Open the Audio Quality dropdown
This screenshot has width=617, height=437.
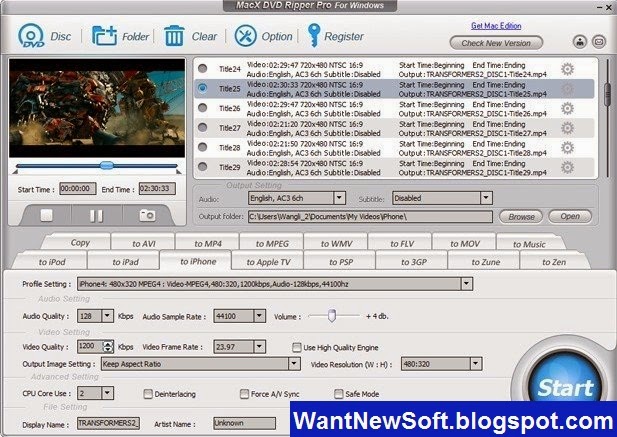click(x=107, y=316)
